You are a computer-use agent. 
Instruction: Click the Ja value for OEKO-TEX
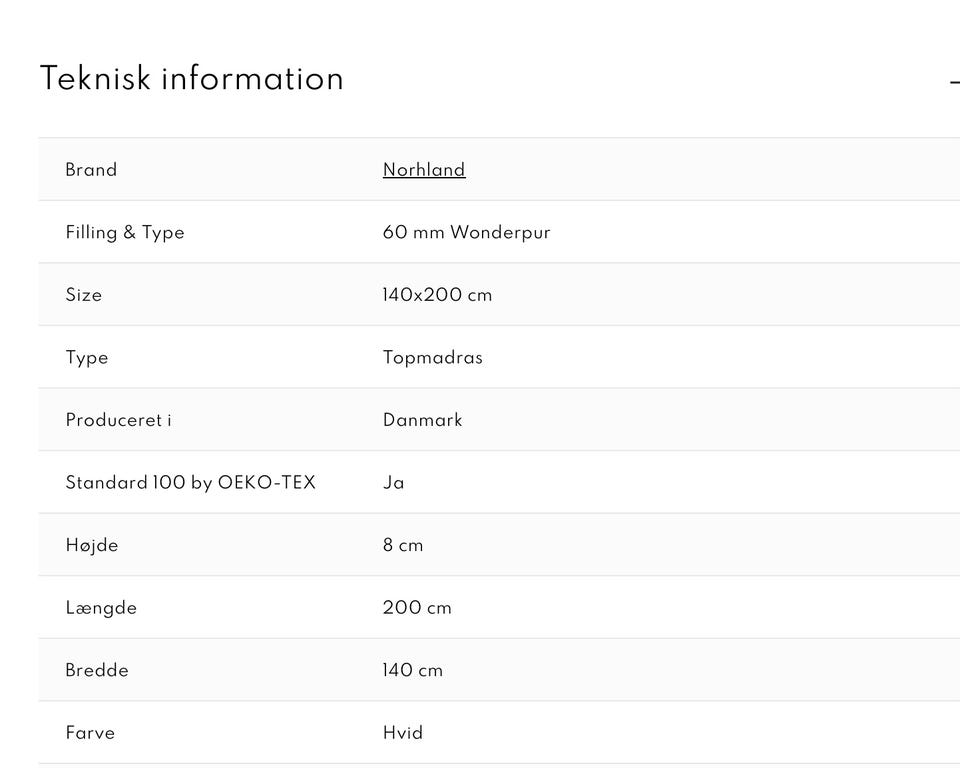pyautogui.click(x=393, y=483)
